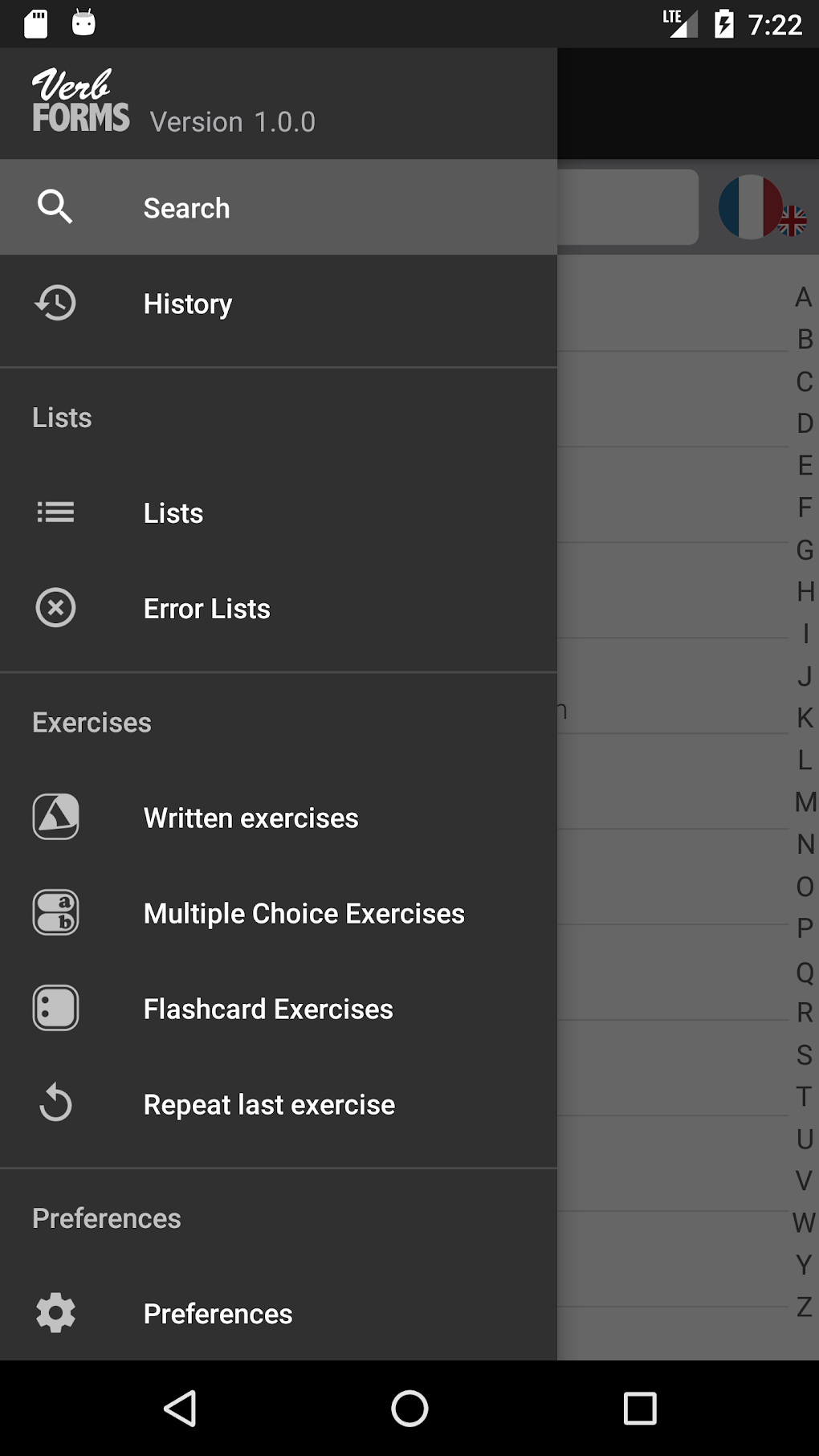Image resolution: width=819 pixels, height=1456 pixels.
Task: Switch language with the French flag button
Action: click(760, 208)
